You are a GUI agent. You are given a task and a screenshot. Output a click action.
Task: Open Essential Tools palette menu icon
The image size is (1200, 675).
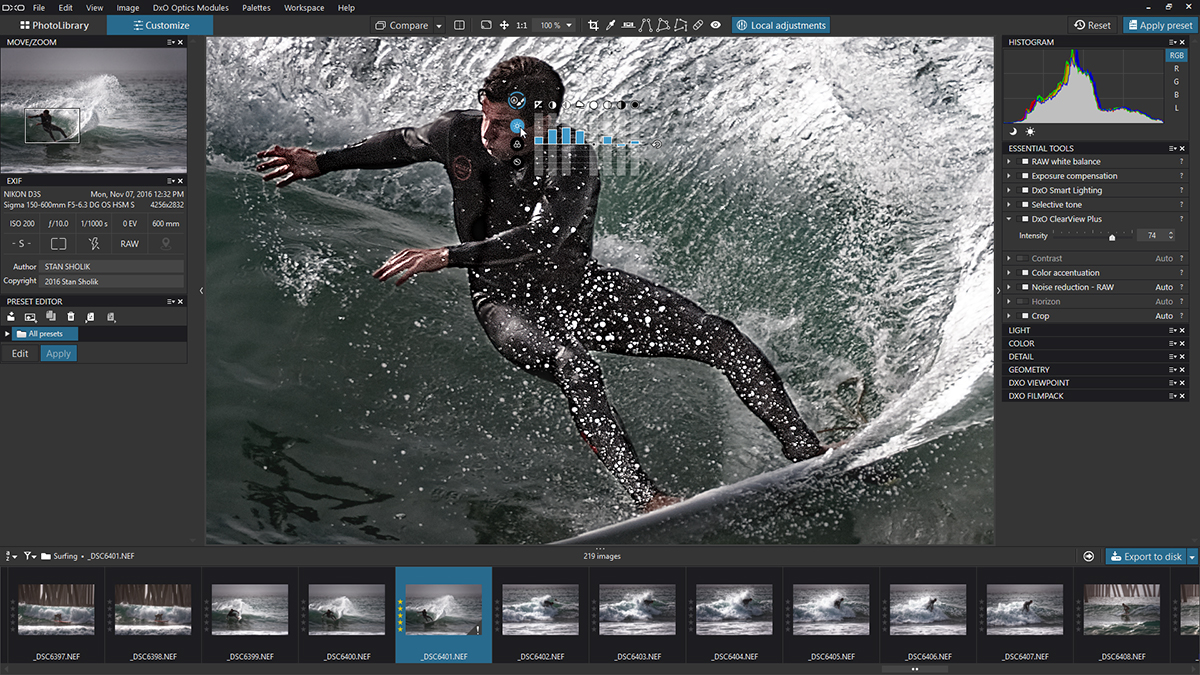(1171, 148)
